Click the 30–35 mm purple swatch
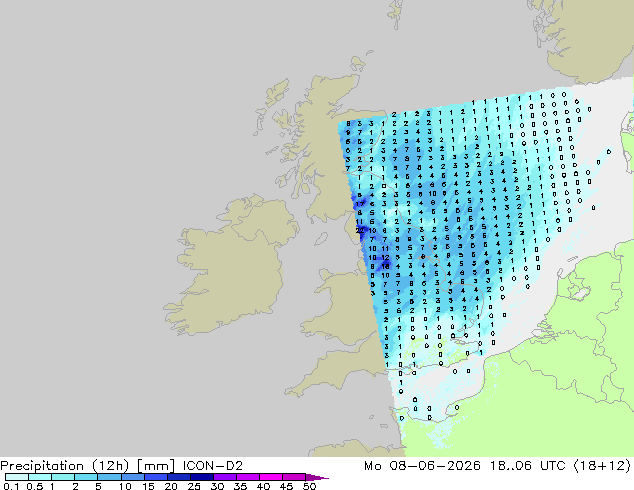Viewport: 634px width, 490px height. point(224,477)
